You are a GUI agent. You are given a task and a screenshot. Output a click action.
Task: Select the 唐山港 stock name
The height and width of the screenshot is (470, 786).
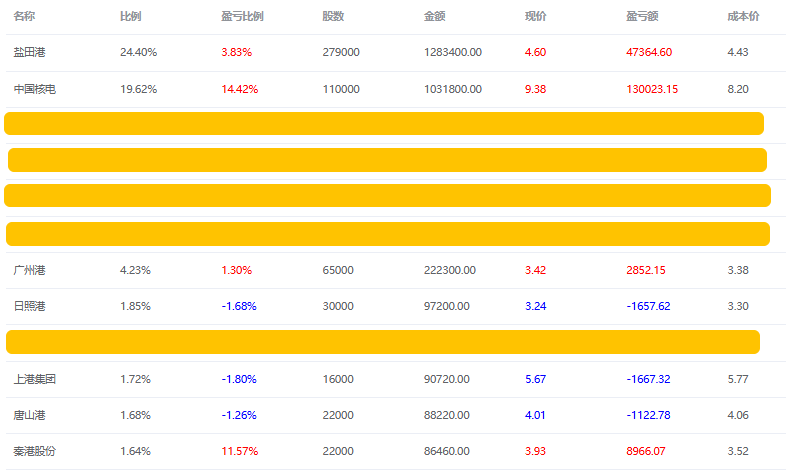(29, 415)
